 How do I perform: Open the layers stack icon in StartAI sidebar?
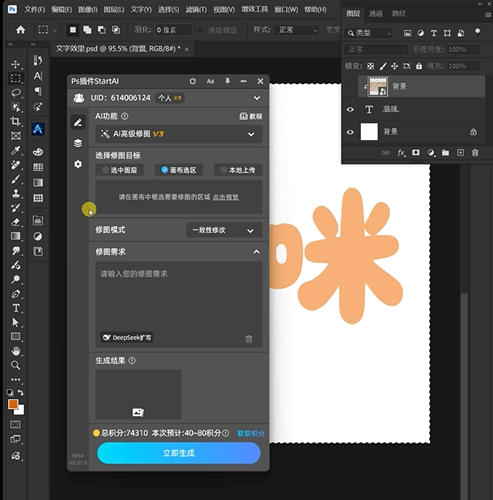coord(78,143)
